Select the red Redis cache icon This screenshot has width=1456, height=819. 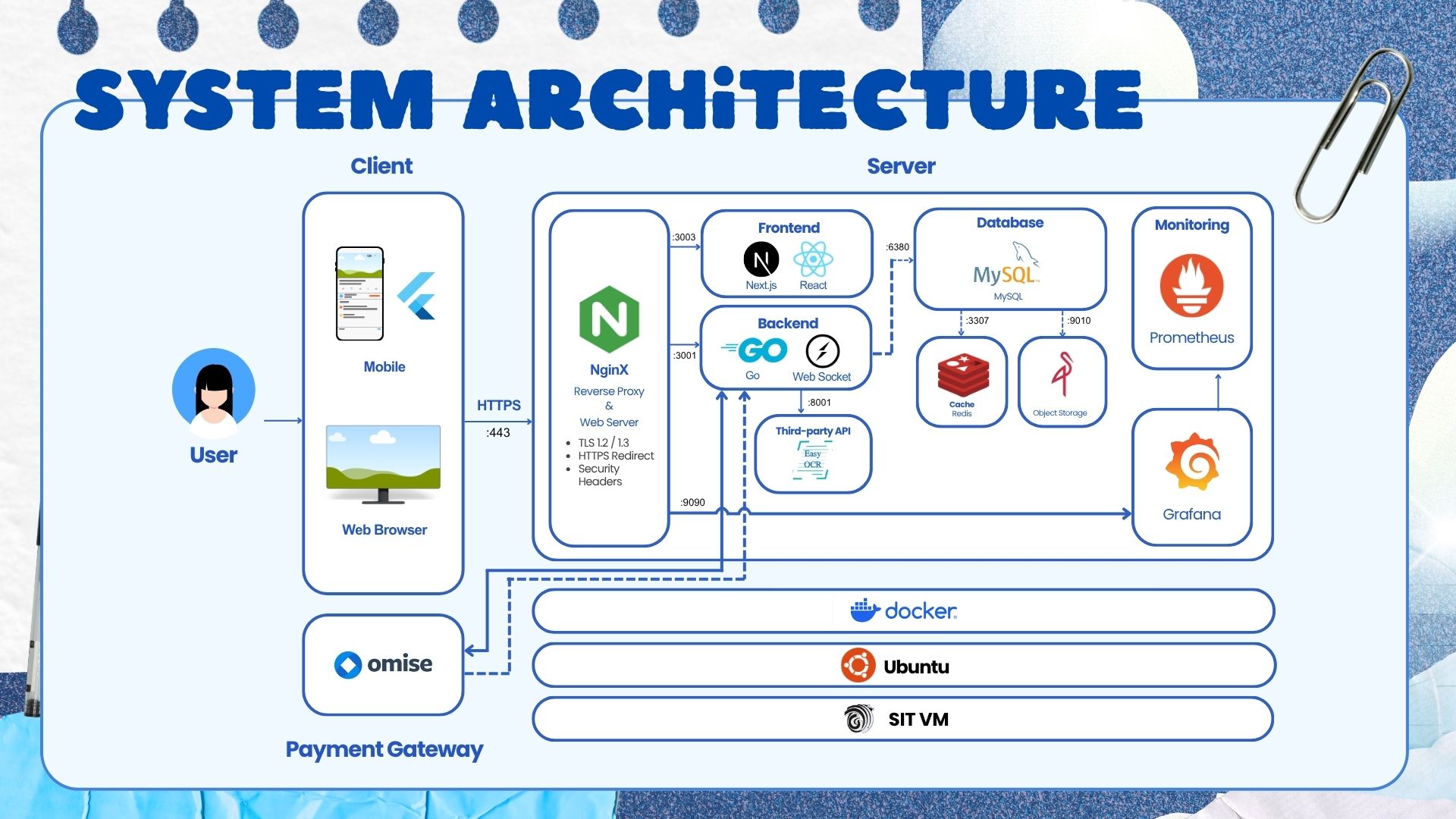pos(962,375)
